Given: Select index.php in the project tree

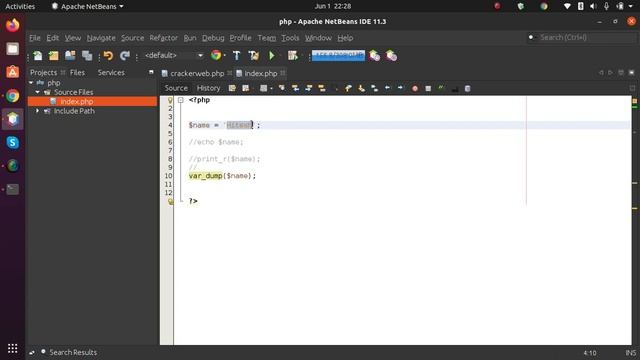Looking at the screenshot, I should tap(77, 102).
